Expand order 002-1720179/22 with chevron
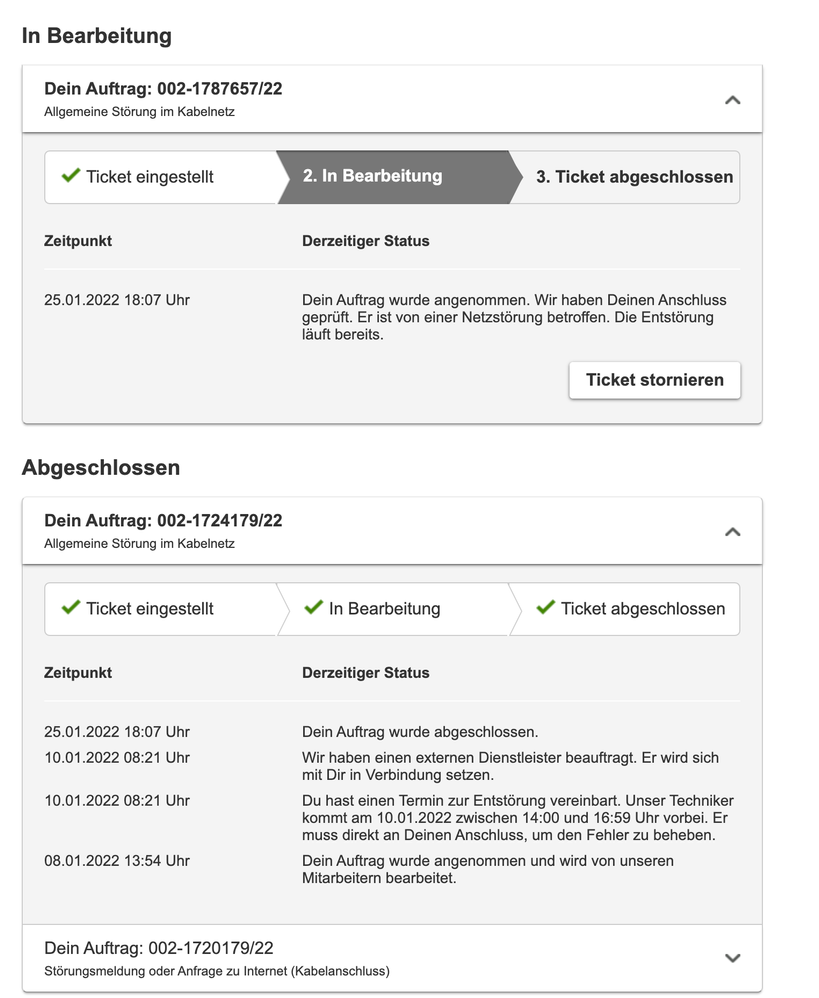The height and width of the screenshot is (998, 819). [x=732, y=958]
